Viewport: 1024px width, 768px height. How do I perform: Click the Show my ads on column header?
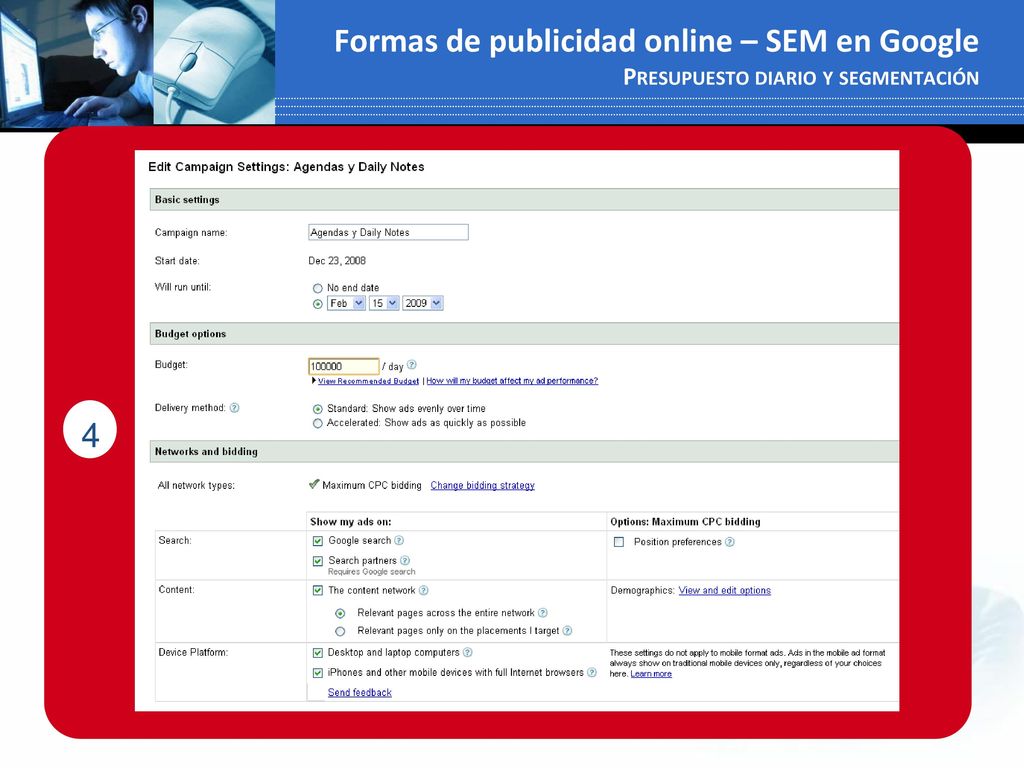click(x=351, y=521)
